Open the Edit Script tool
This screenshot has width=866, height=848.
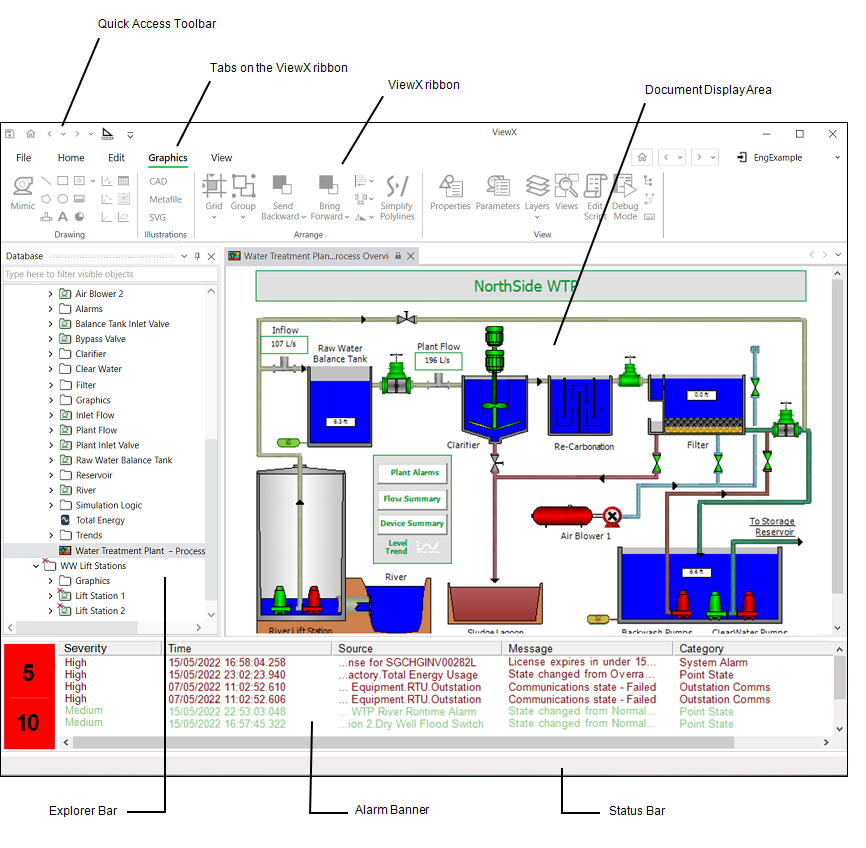[x=596, y=190]
